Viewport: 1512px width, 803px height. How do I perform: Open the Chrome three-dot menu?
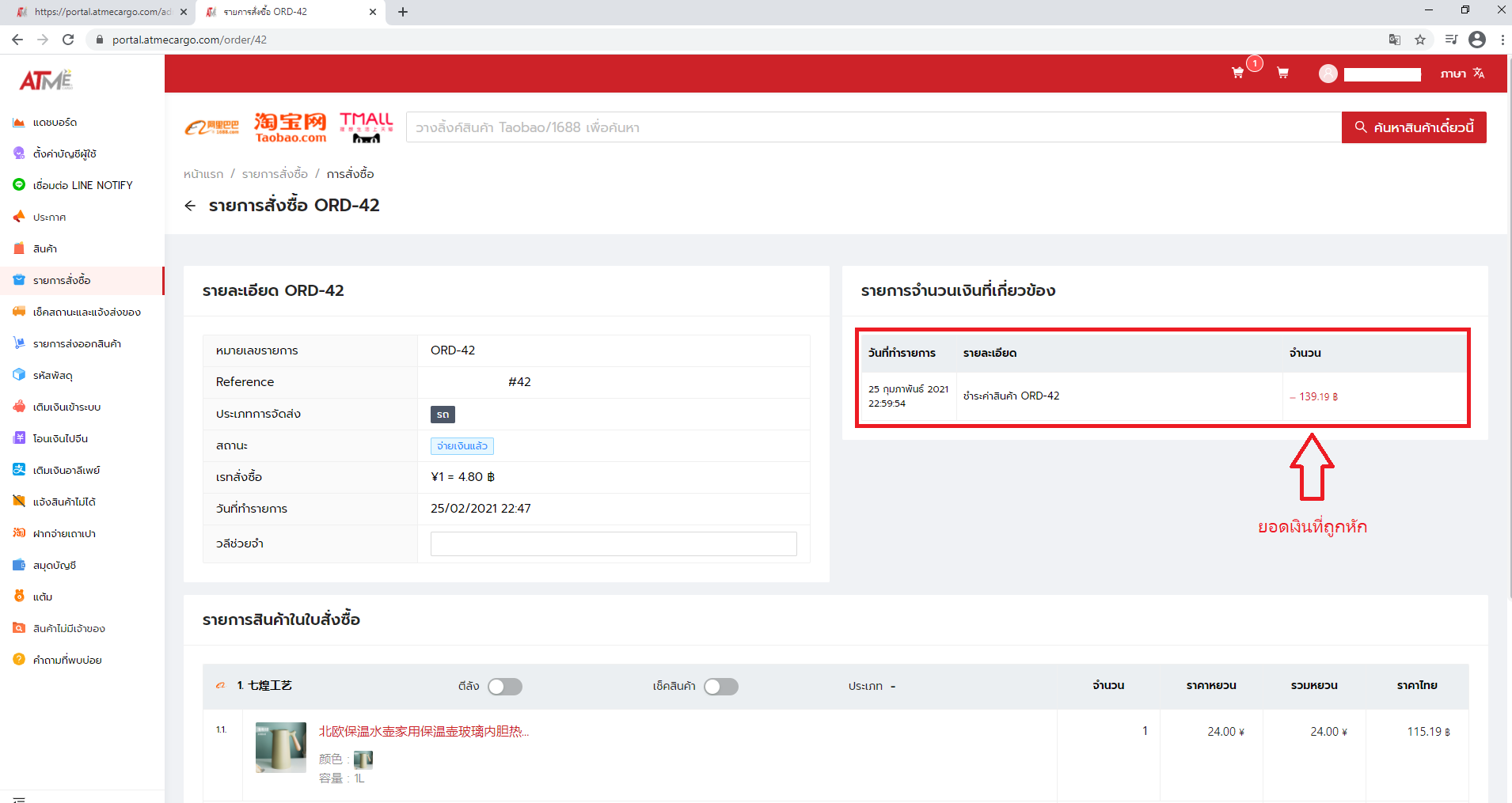pos(1502,40)
